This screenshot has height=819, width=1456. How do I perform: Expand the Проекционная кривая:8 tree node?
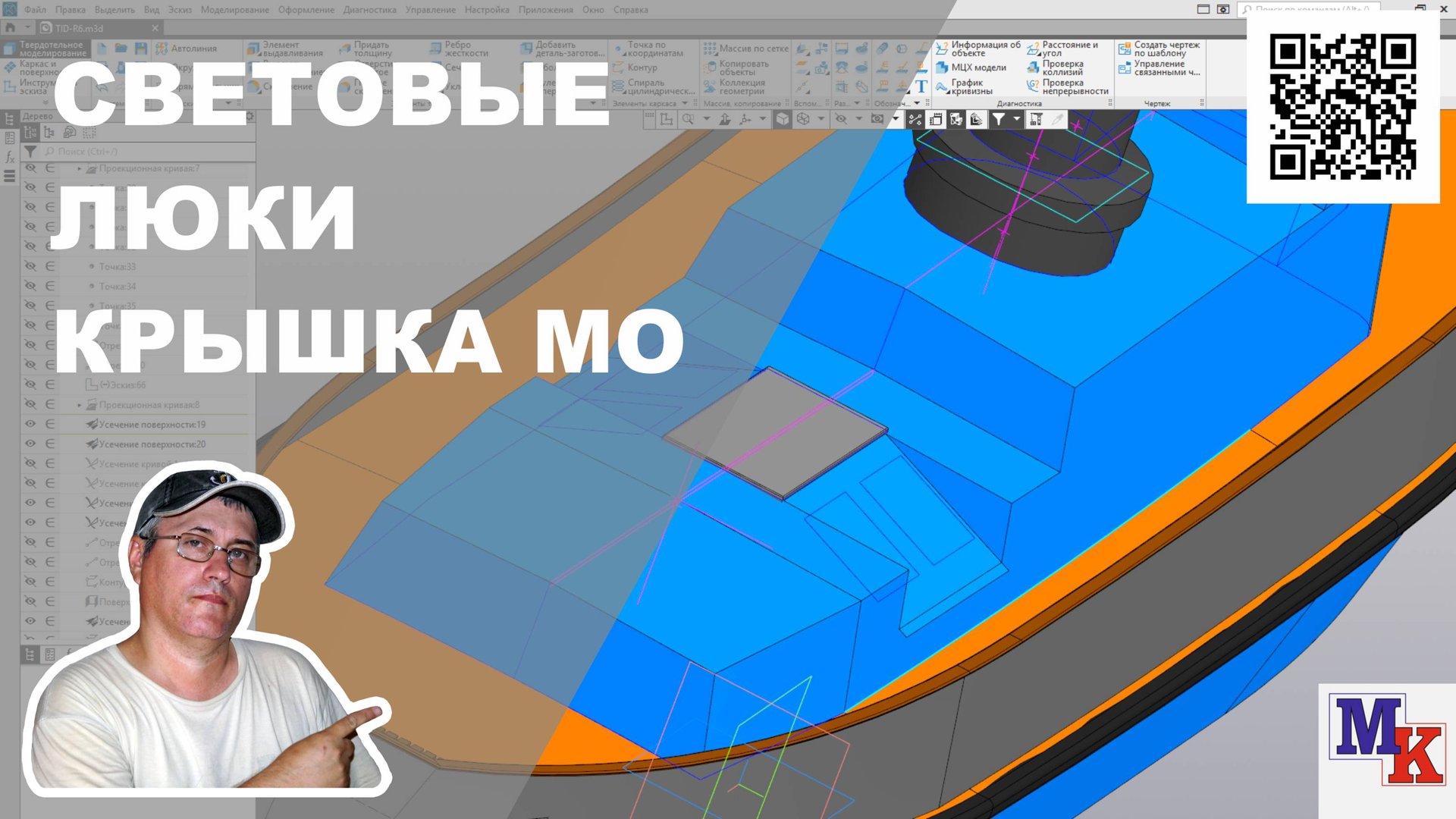(80, 405)
